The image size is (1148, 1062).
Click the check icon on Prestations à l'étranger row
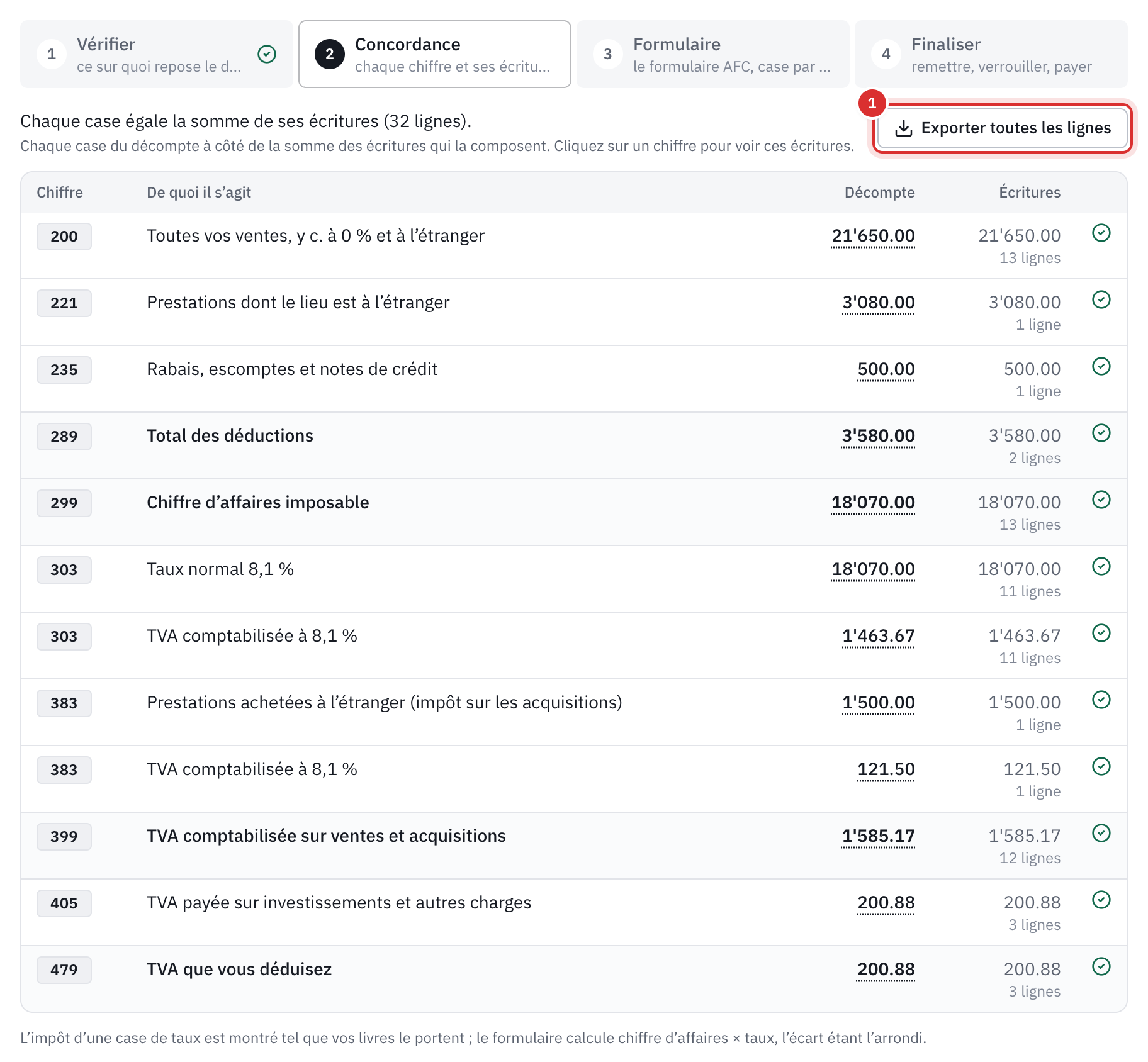click(x=1101, y=300)
